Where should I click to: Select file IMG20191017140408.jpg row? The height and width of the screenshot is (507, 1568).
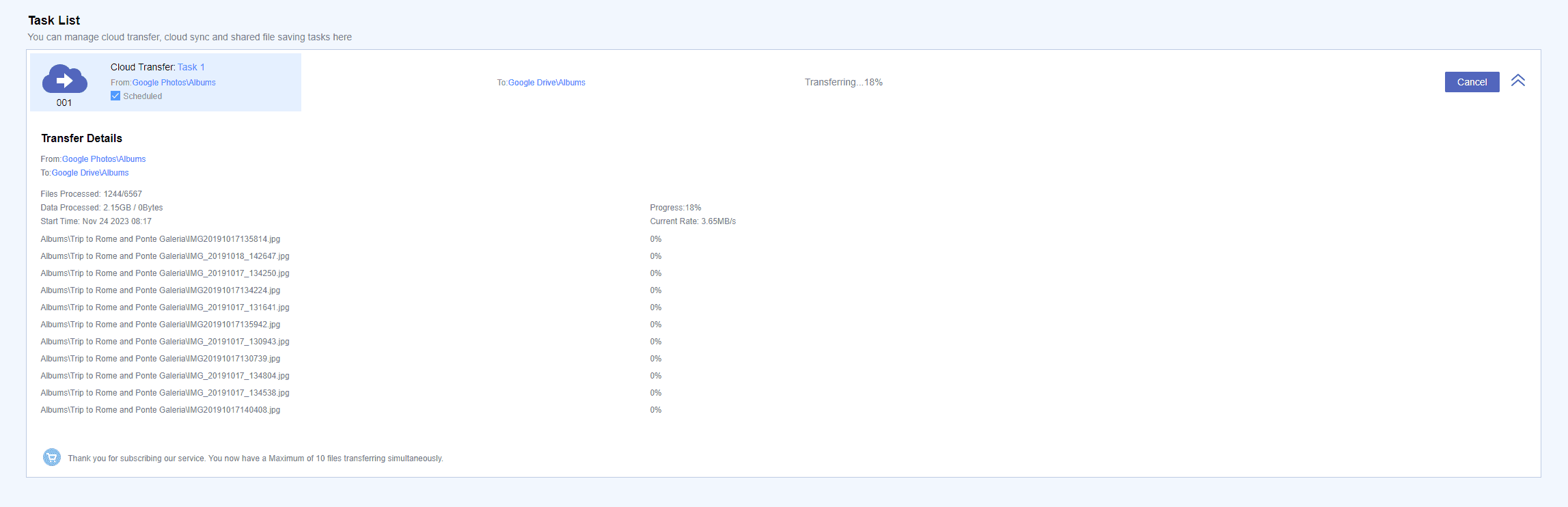coord(160,410)
